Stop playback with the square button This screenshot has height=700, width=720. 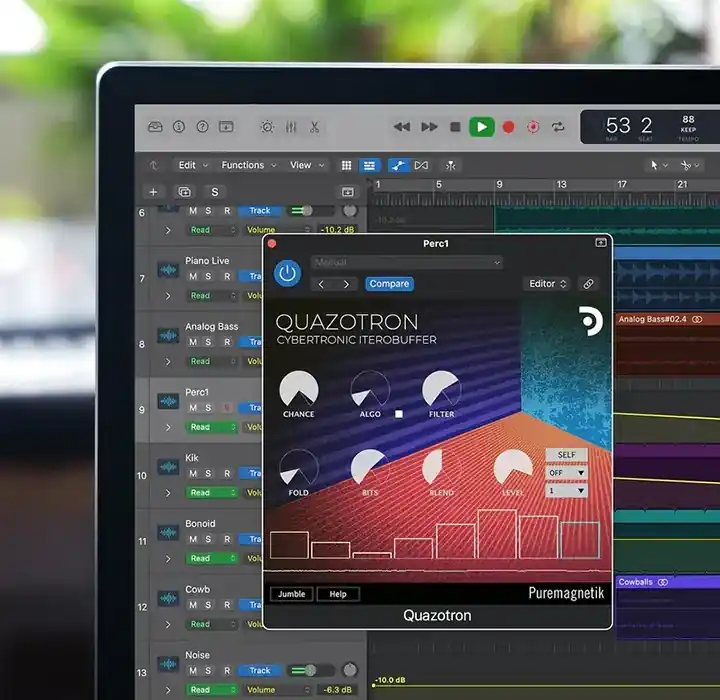(455, 127)
